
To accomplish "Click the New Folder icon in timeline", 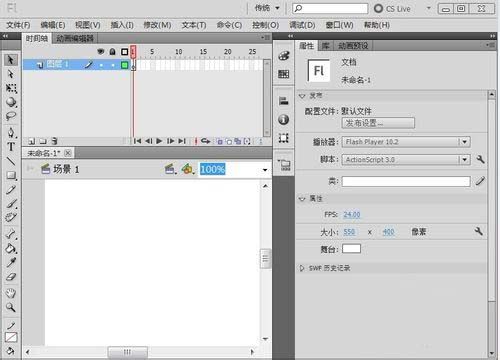I will 43,141.
